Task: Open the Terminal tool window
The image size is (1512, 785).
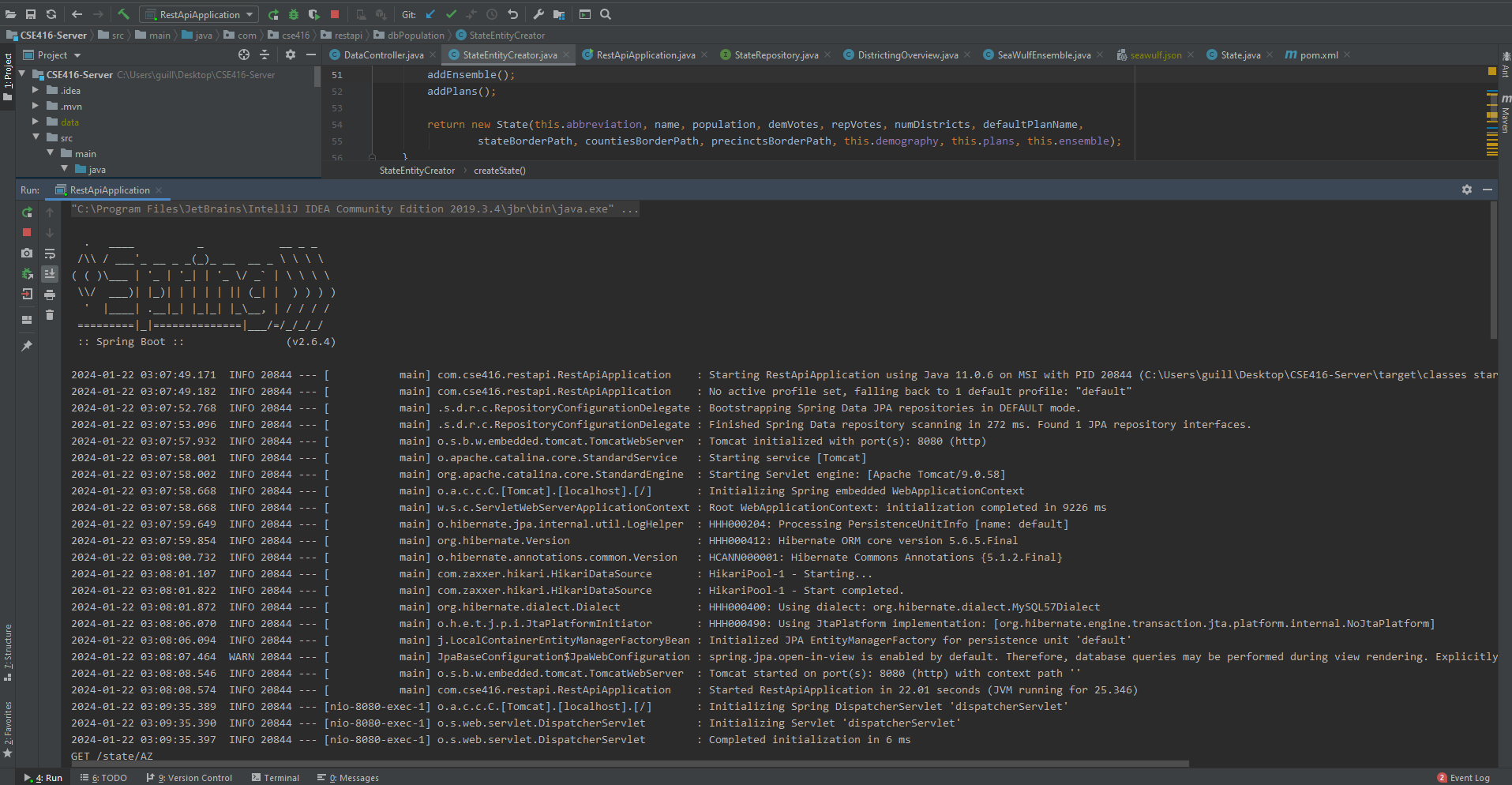Action: (x=275, y=778)
